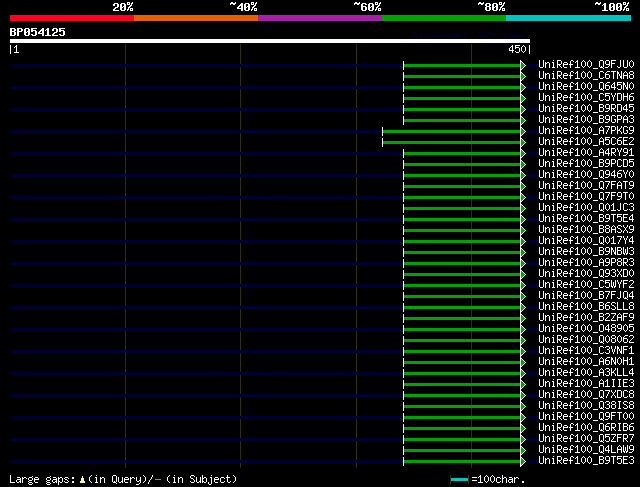Click the UniRef100_A9P8R3 label
Viewport: 640px width, 487px height.
click(586, 263)
